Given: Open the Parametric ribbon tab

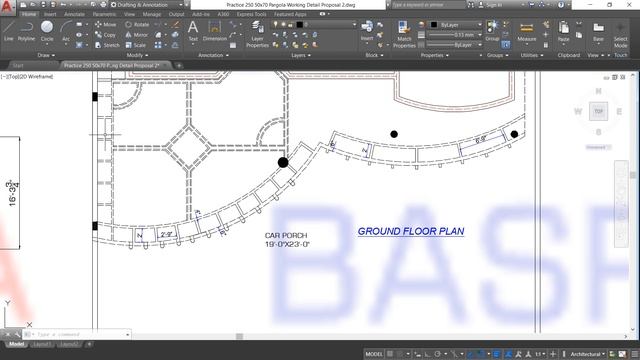Looking at the screenshot, I should tap(104, 14).
